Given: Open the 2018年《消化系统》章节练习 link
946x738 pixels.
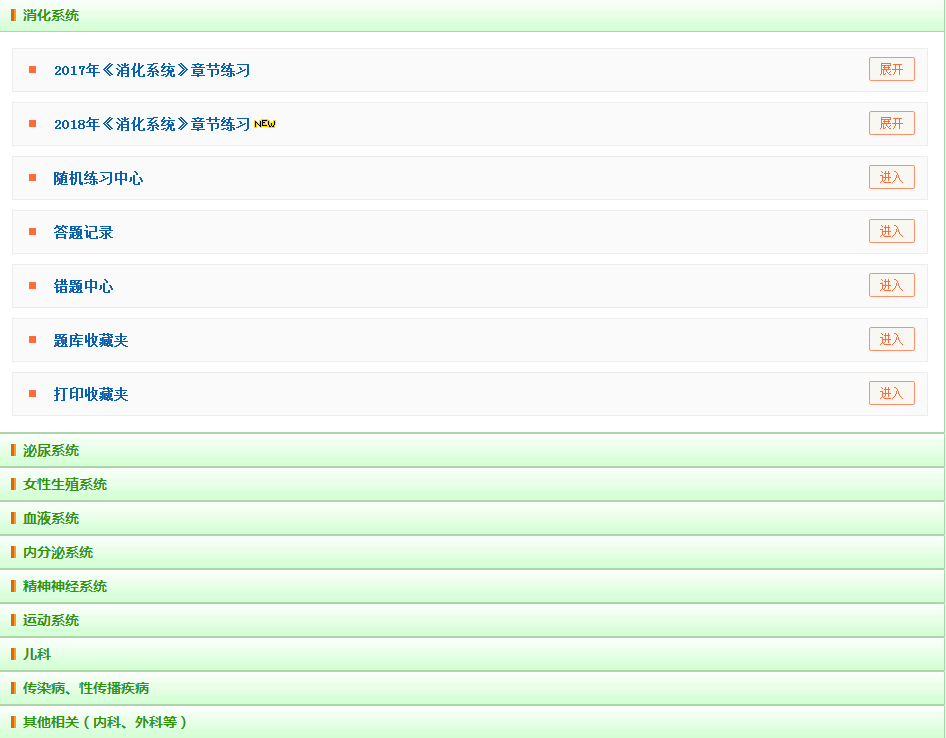Looking at the screenshot, I should pos(152,124).
